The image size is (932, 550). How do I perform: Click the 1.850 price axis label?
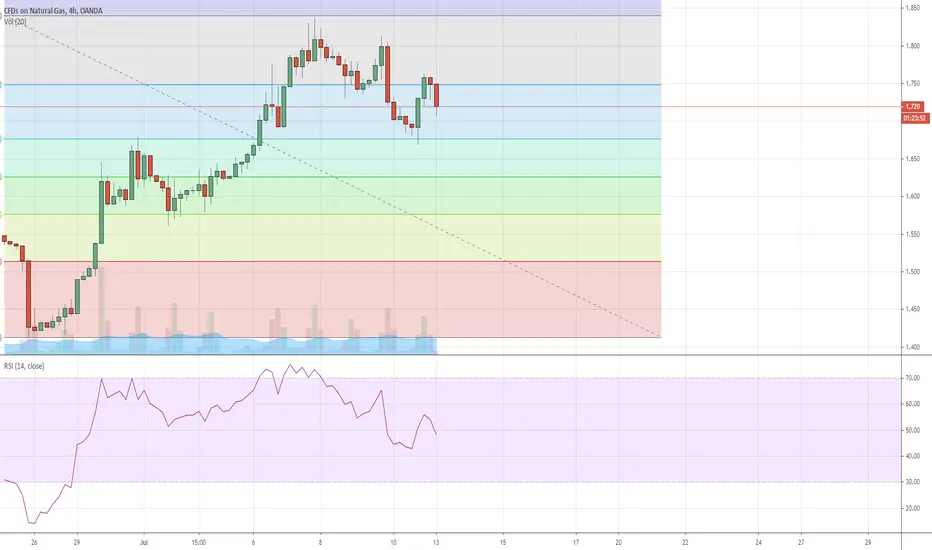click(912, 8)
